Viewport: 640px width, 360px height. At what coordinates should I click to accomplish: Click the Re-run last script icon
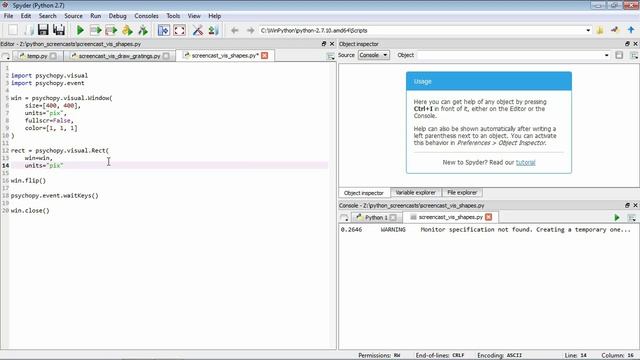point(143,30)
